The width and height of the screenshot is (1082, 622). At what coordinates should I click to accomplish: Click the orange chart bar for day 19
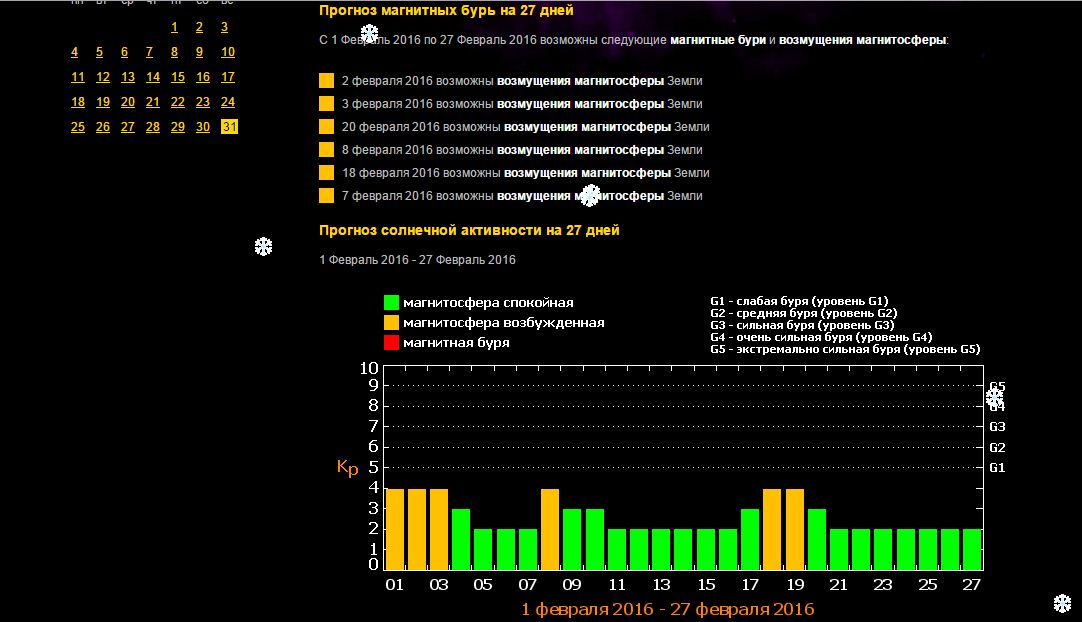pyautogui.click(x=794, y=529)
